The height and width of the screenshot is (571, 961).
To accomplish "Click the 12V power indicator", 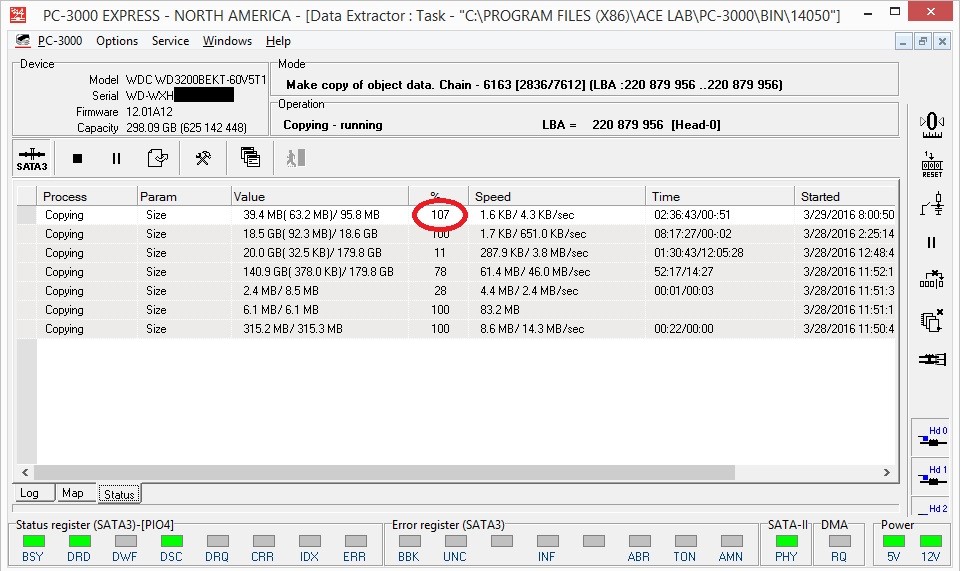I will pyautogui.click(x=930, y=541).
